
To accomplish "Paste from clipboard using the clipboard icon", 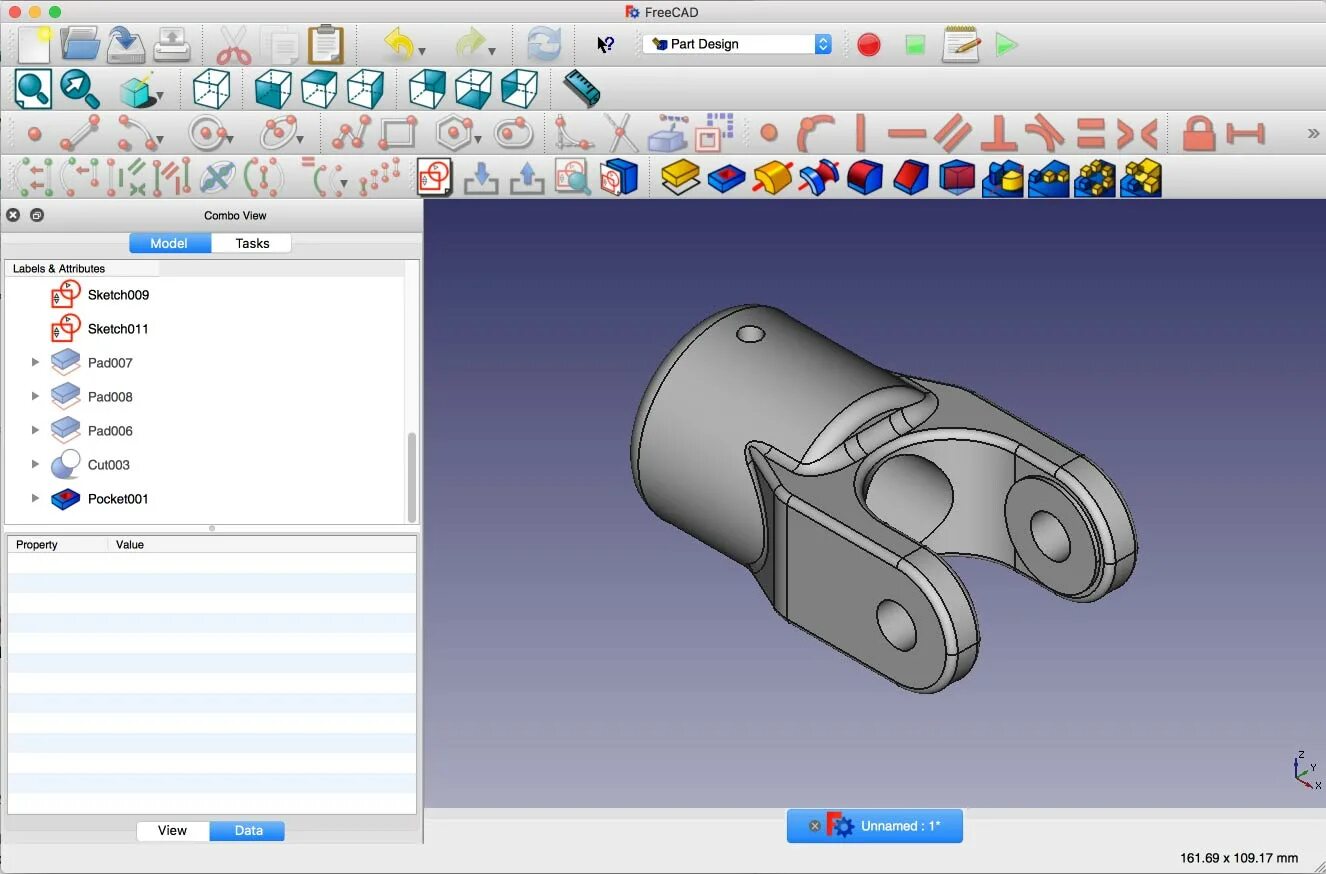I will 325,44.
